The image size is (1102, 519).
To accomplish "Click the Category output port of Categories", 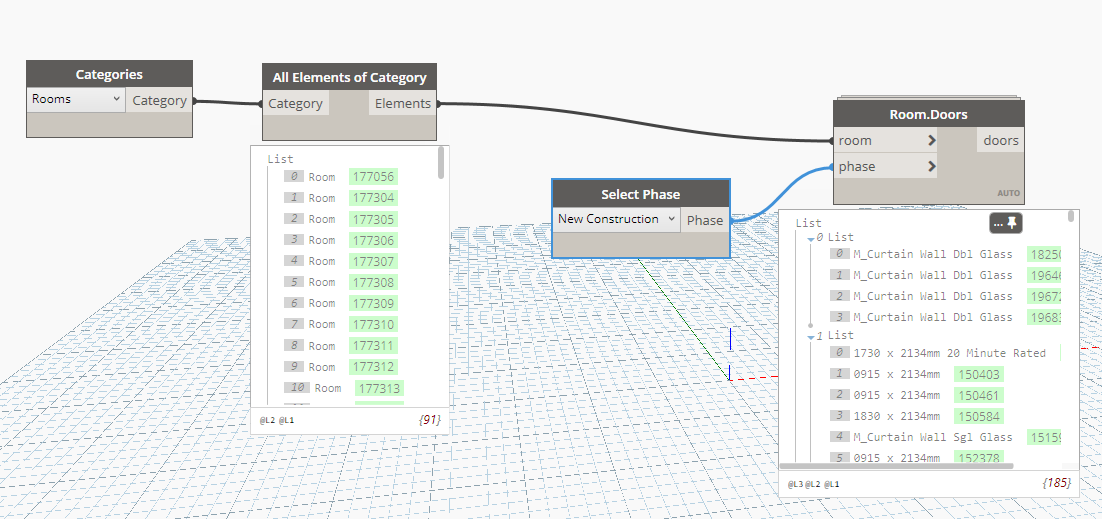I will (160, 100).
